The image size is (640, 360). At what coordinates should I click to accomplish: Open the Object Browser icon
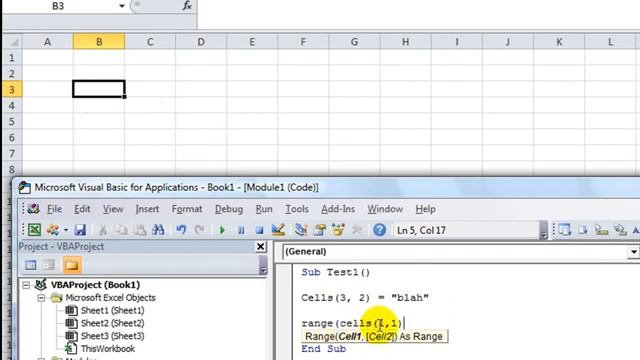pyautogui.click(x=338, y=230)
